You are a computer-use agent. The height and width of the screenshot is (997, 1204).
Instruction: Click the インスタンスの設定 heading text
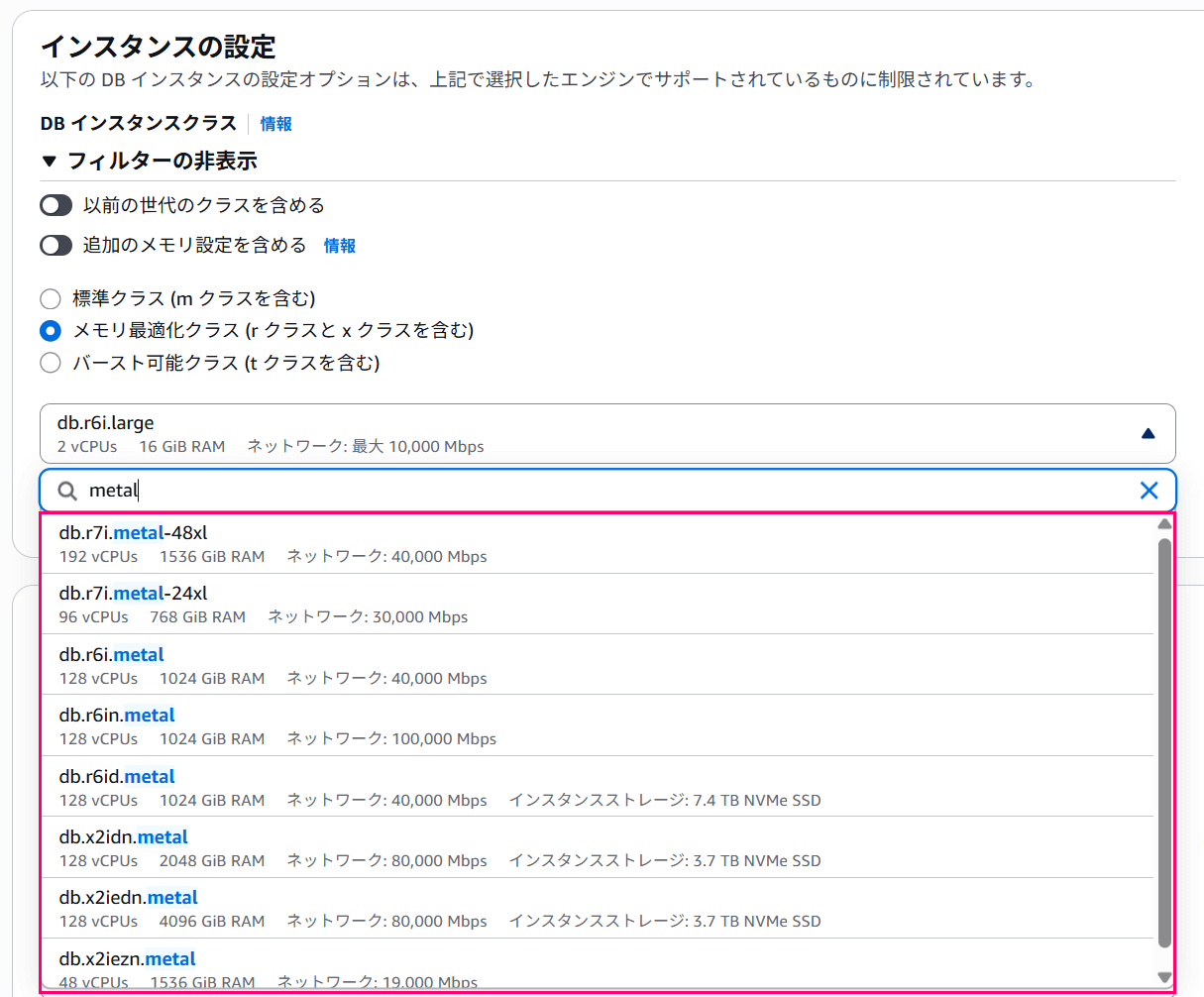(159, 47)
